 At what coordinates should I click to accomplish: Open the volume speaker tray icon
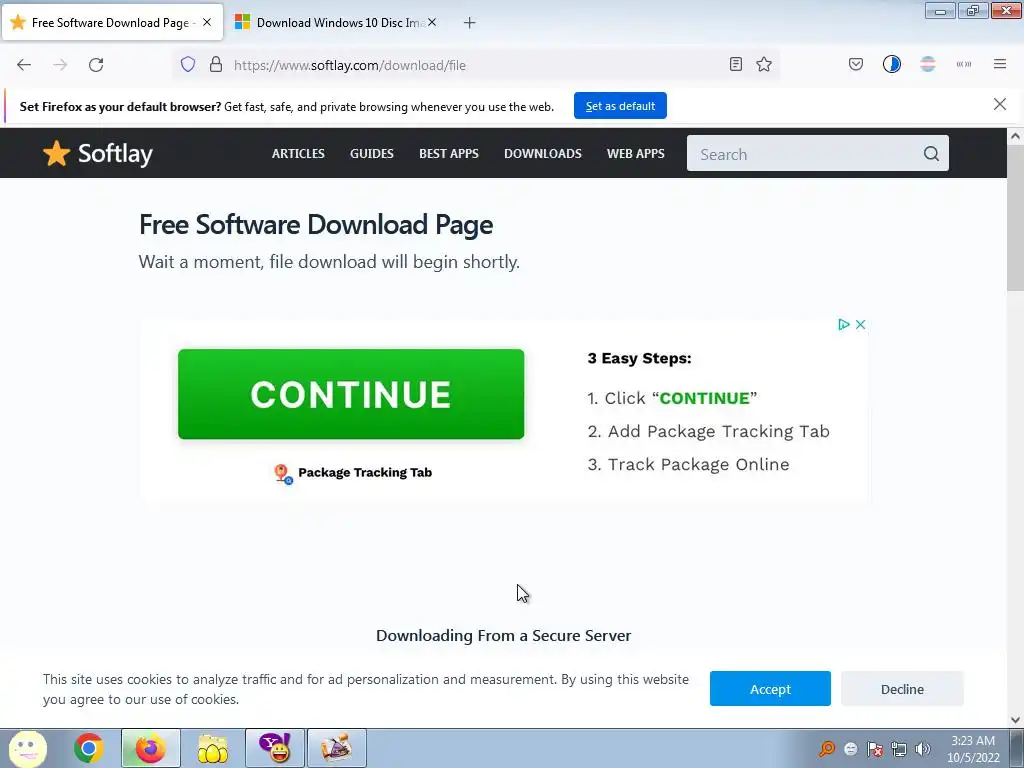coord(923,749)
